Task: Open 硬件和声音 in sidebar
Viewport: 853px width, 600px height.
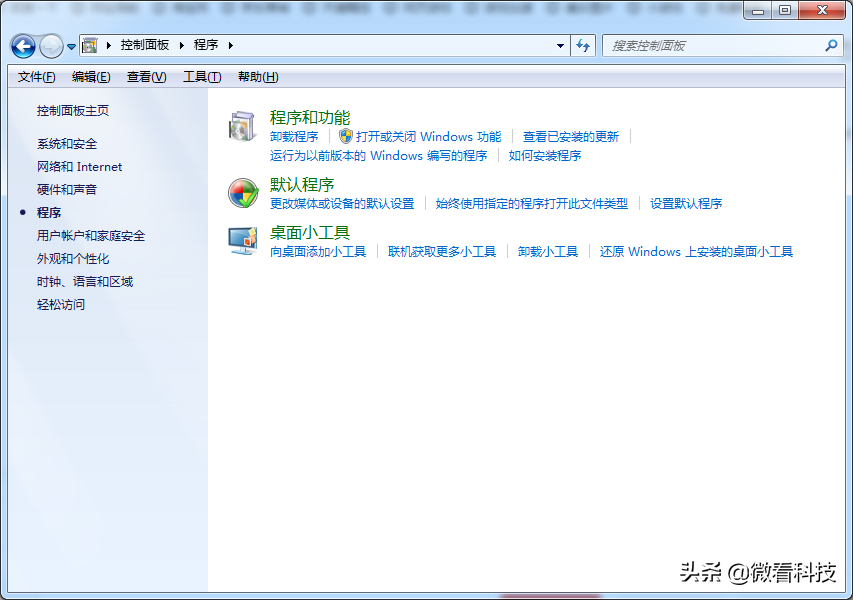Action: point(67,189)
